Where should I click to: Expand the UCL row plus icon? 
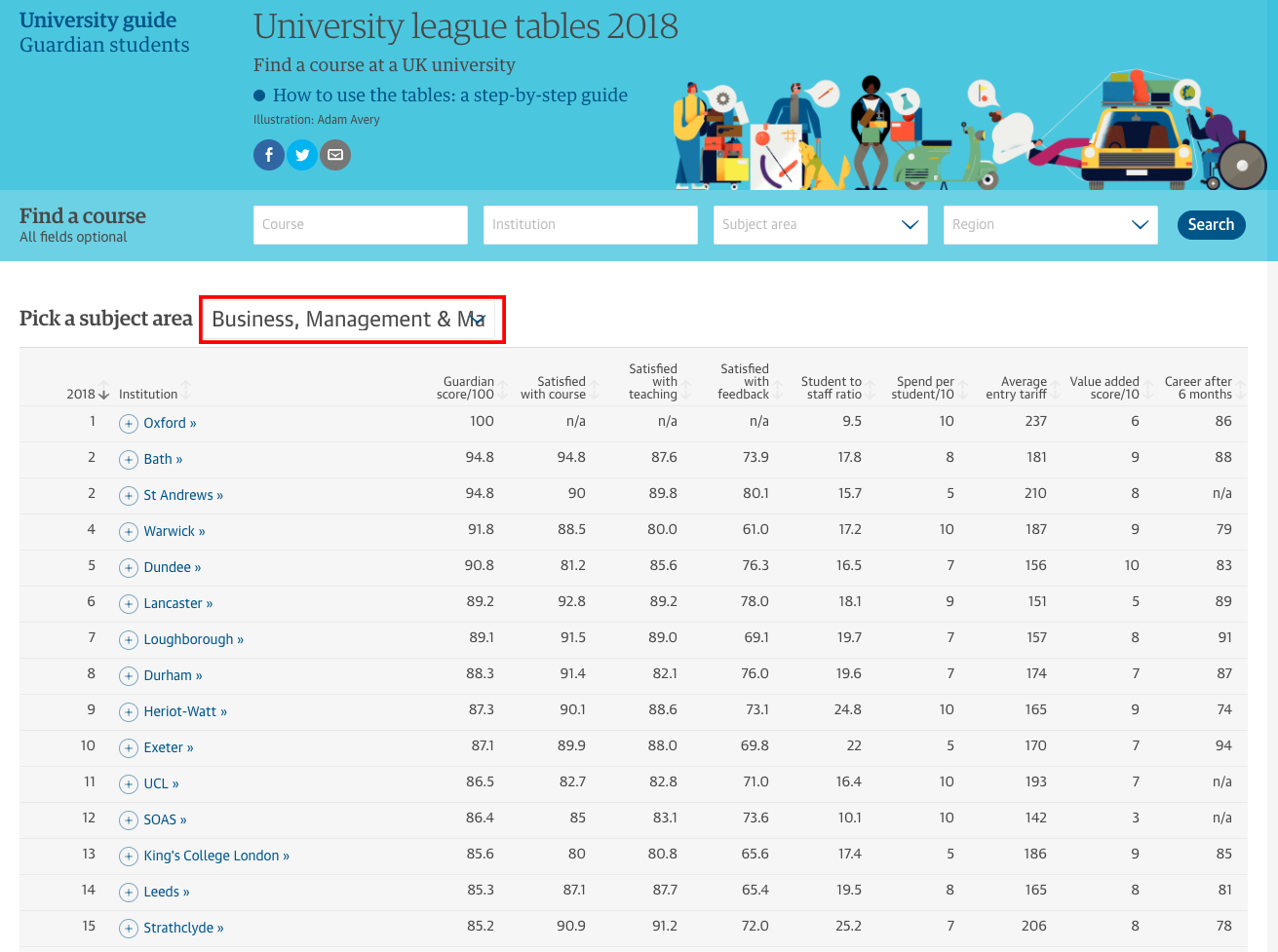129,784
